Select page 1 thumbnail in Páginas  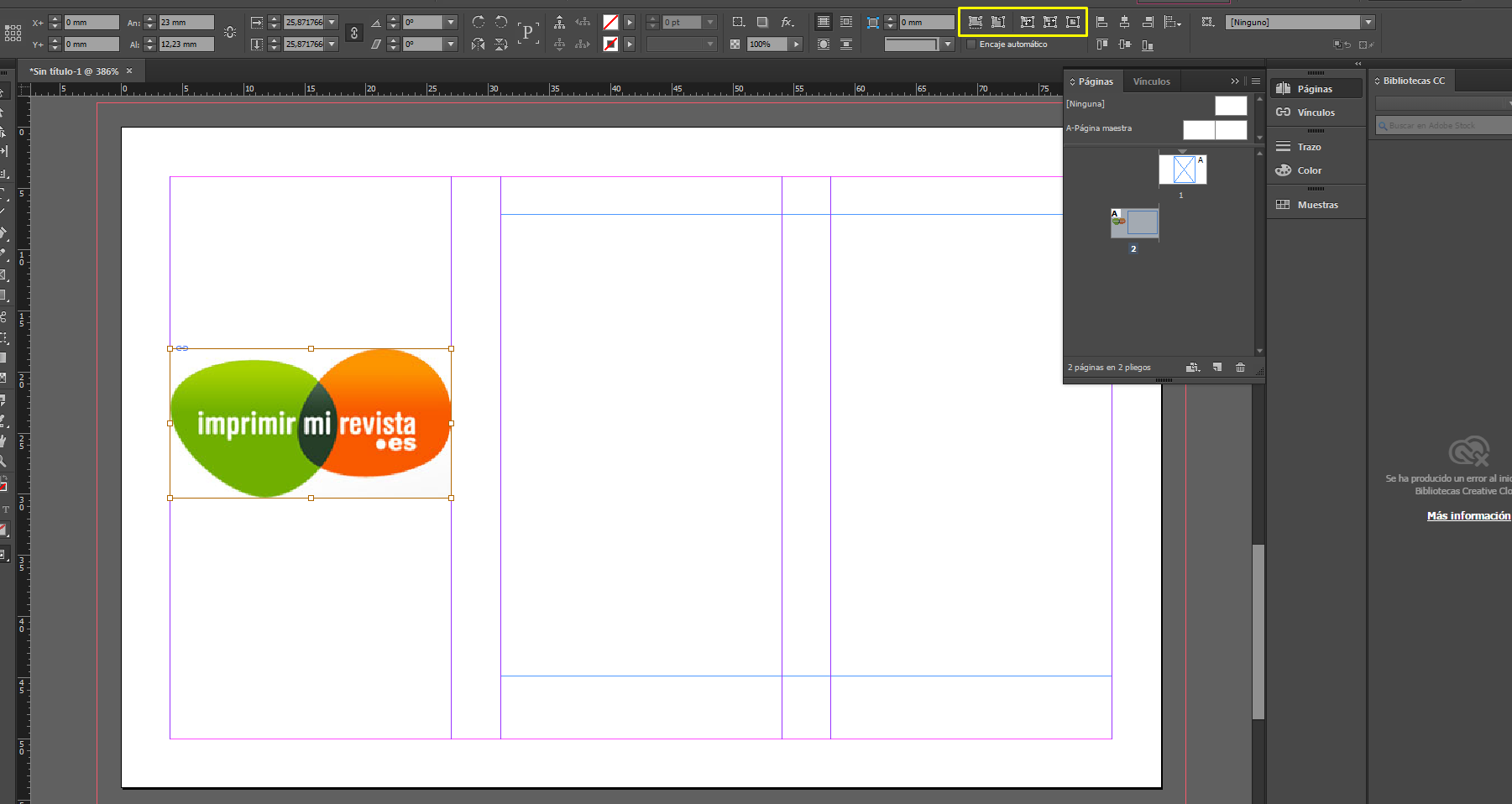pyautogui.click(x=1183, y=170)
